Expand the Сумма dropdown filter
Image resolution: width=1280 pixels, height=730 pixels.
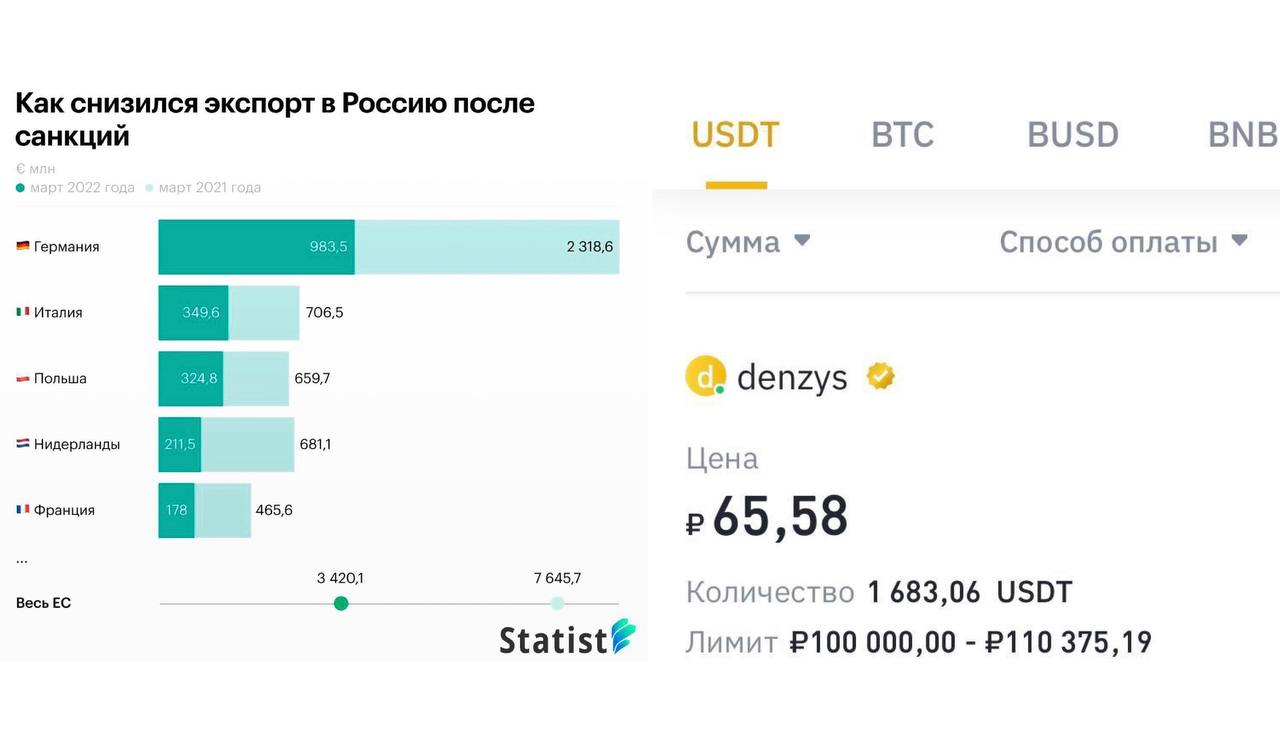[748, 242]
